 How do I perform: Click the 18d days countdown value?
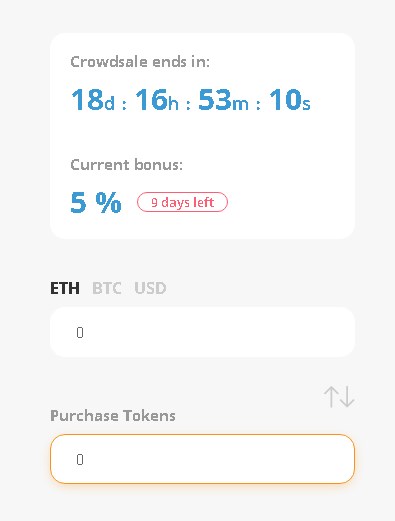93,99
